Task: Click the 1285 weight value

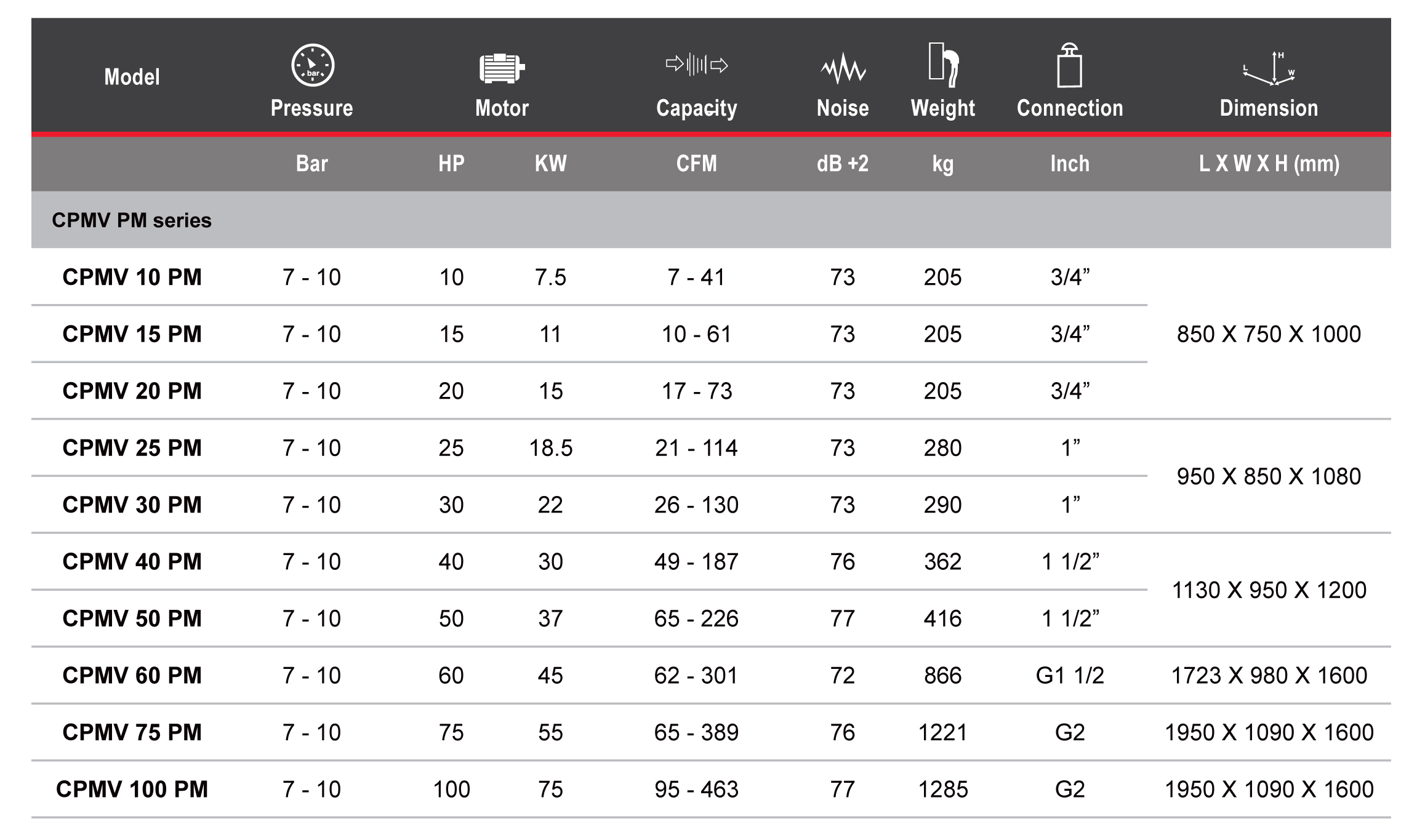Action: (943, 789)
